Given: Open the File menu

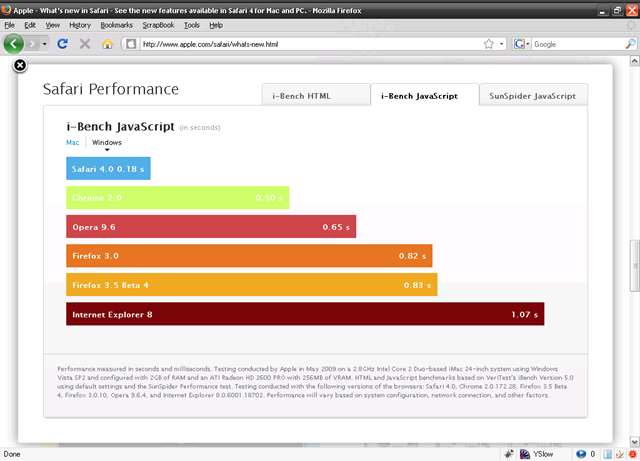Looking at the screenshot, I should coord(9,25).
